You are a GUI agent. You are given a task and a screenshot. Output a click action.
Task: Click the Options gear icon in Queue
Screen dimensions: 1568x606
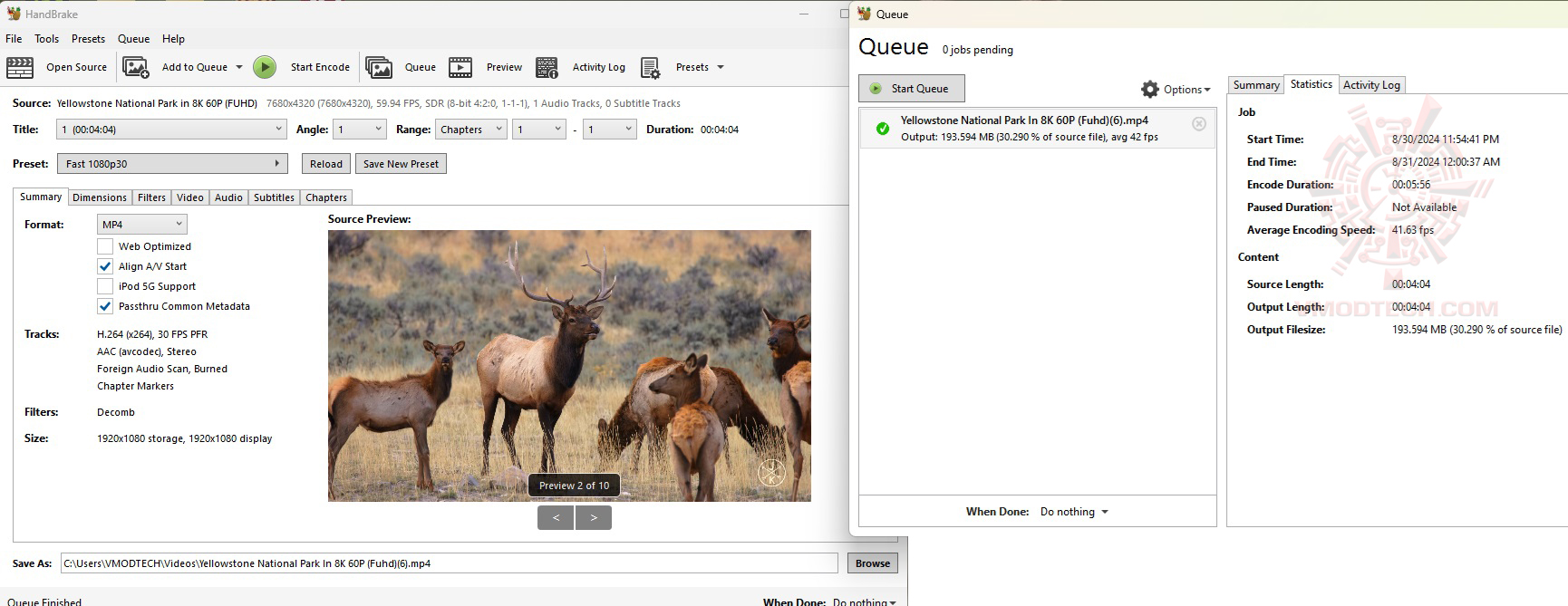(1150, 89)
